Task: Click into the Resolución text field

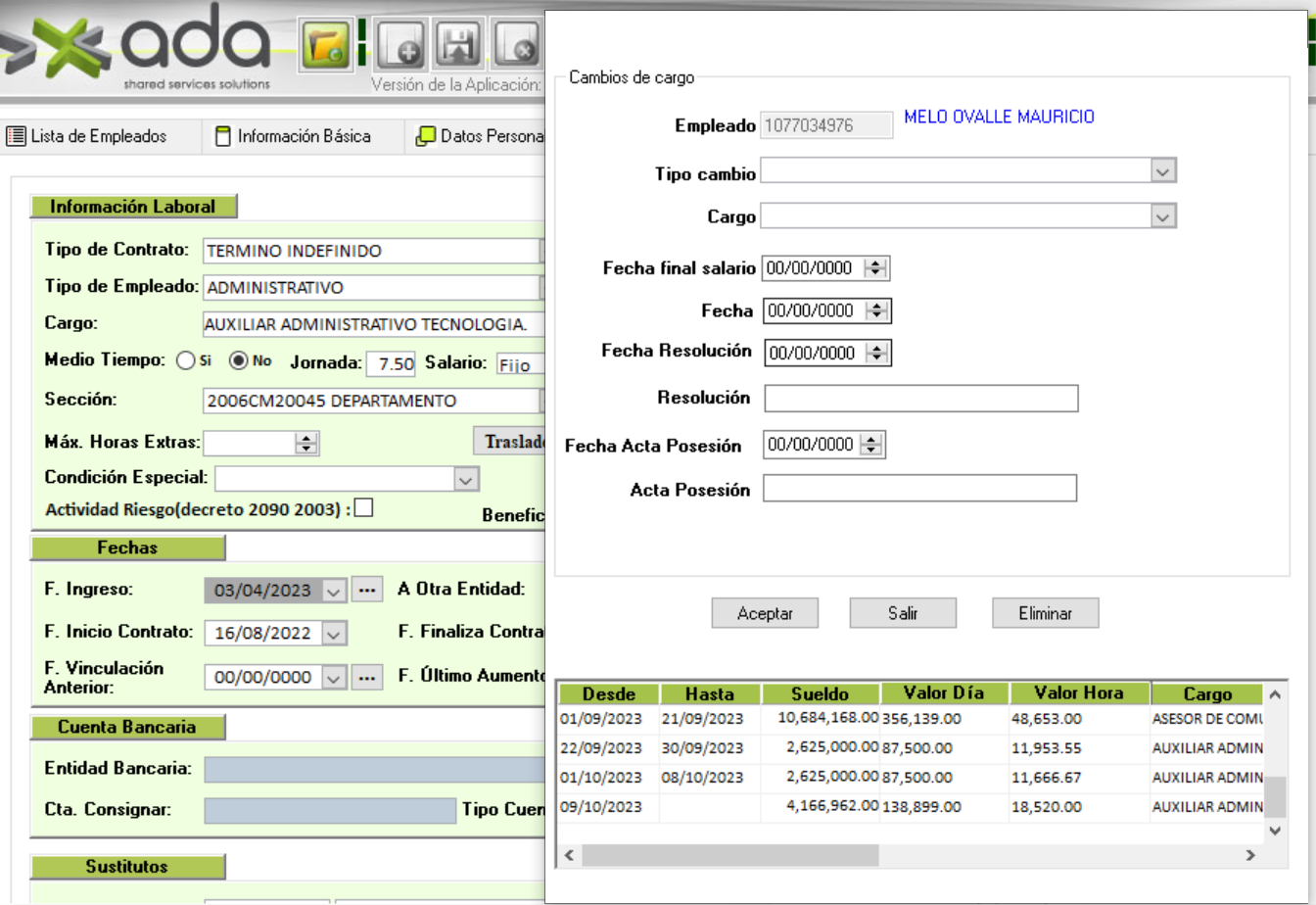Action: click(920, 399)
